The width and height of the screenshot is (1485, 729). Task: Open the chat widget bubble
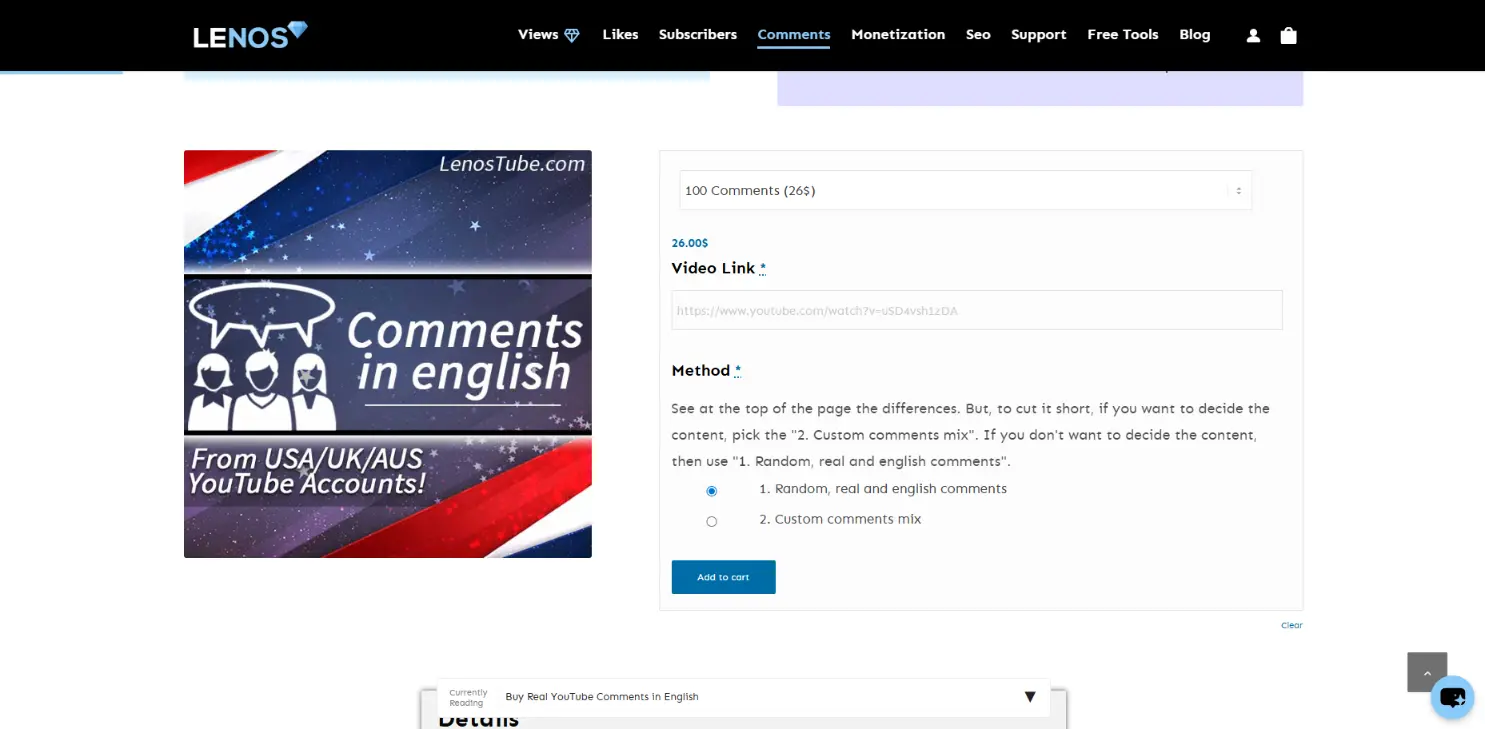coord(1452,697)
